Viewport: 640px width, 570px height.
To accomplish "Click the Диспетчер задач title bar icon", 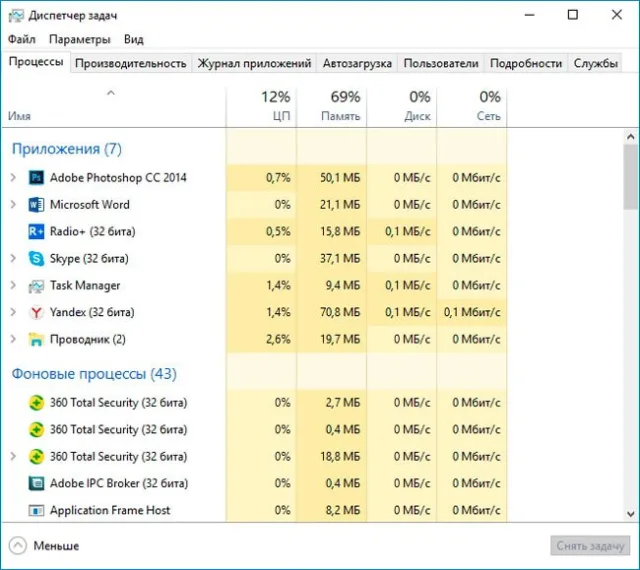I will [16, 16].
